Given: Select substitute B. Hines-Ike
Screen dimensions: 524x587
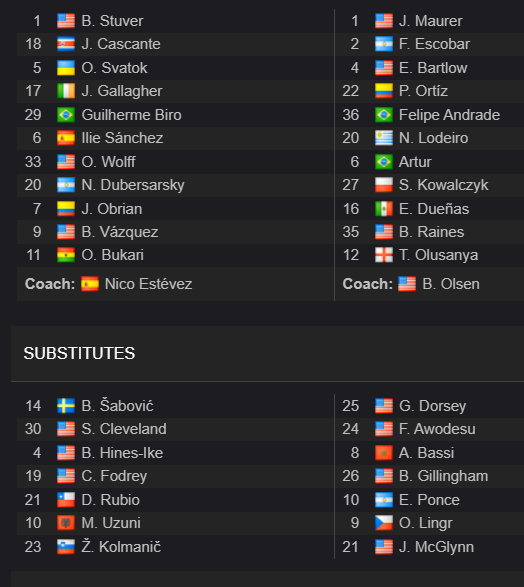Looking at the screenshot, I should [x=122, y=453].
